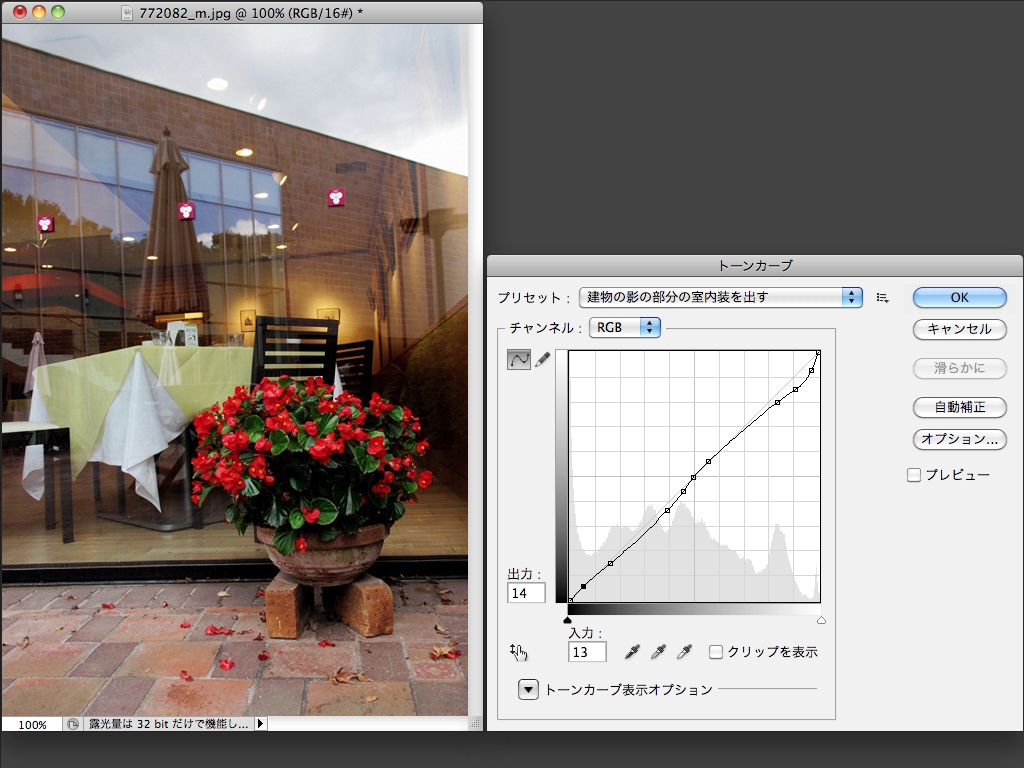Click the OK button
This screenshot has width=1024, height=768.
tap(959, 297)
